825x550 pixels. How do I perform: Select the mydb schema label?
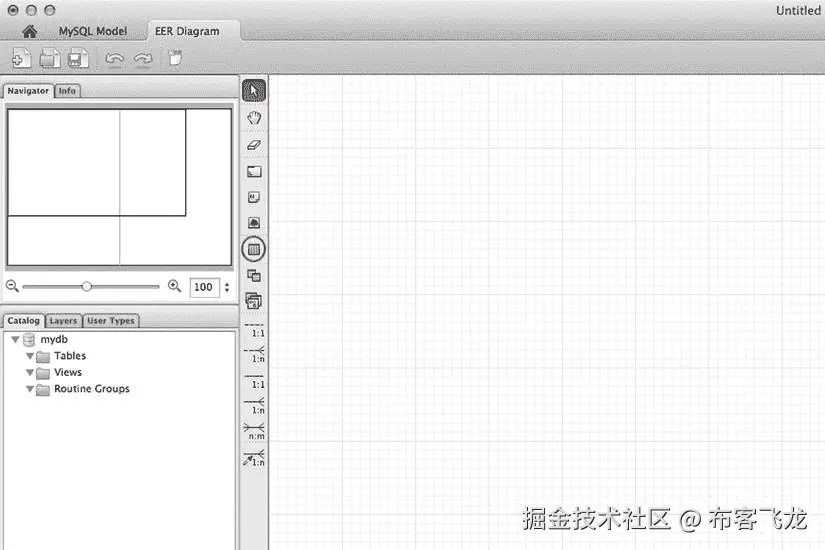click(x=54, y=339)
